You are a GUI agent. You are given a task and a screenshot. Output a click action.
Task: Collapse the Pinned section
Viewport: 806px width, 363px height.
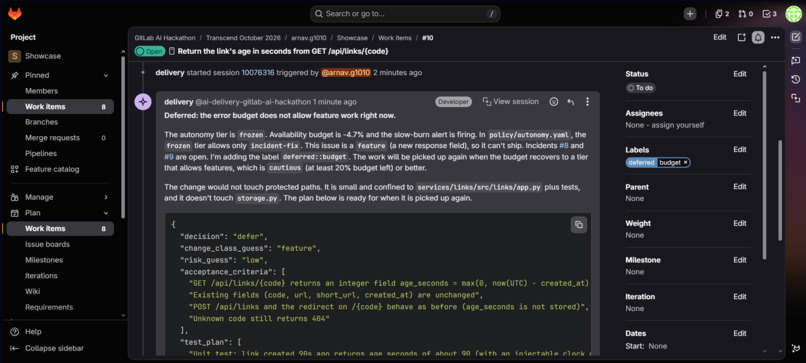click(x=106, y=76)
